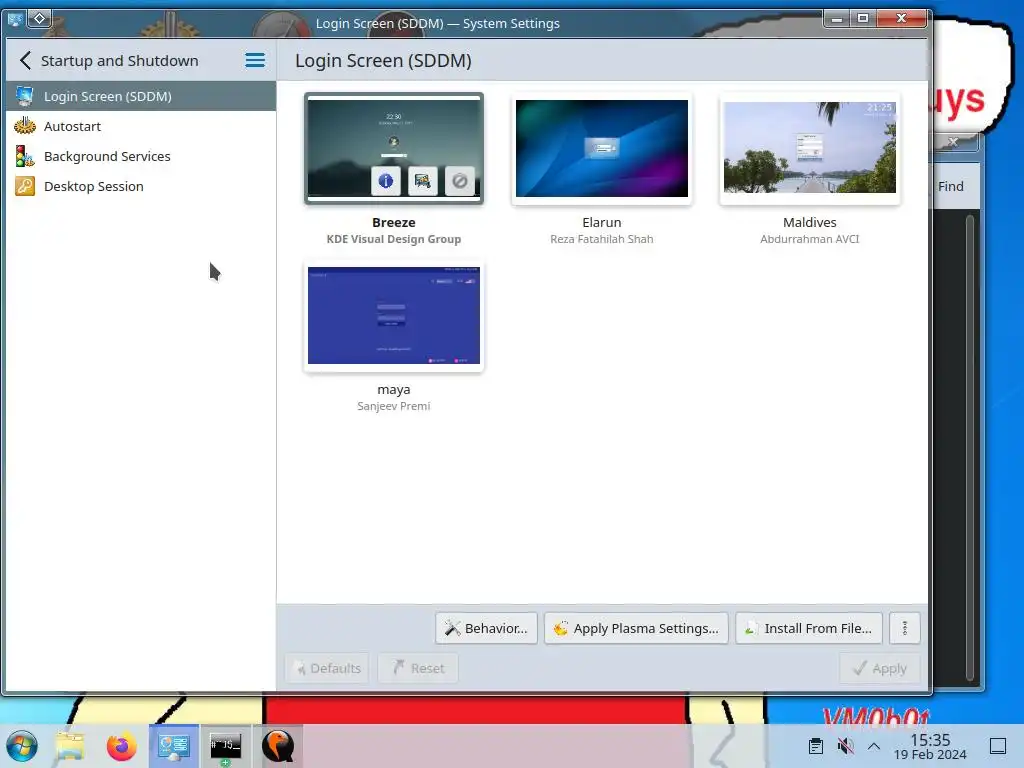Image resolution: width=1024 pixels, height=768 pixels.
Task: Select the maya login theme thumbnail
Action: 394,315
